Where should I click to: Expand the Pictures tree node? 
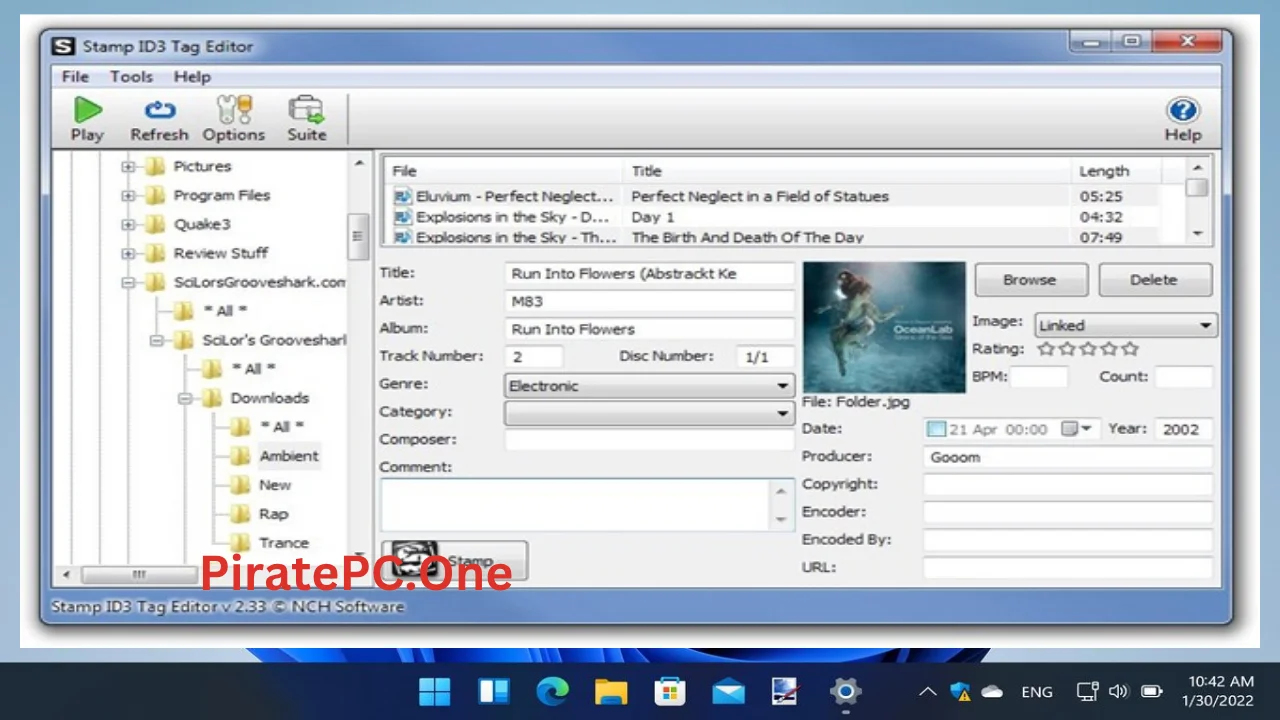(128, 167)
